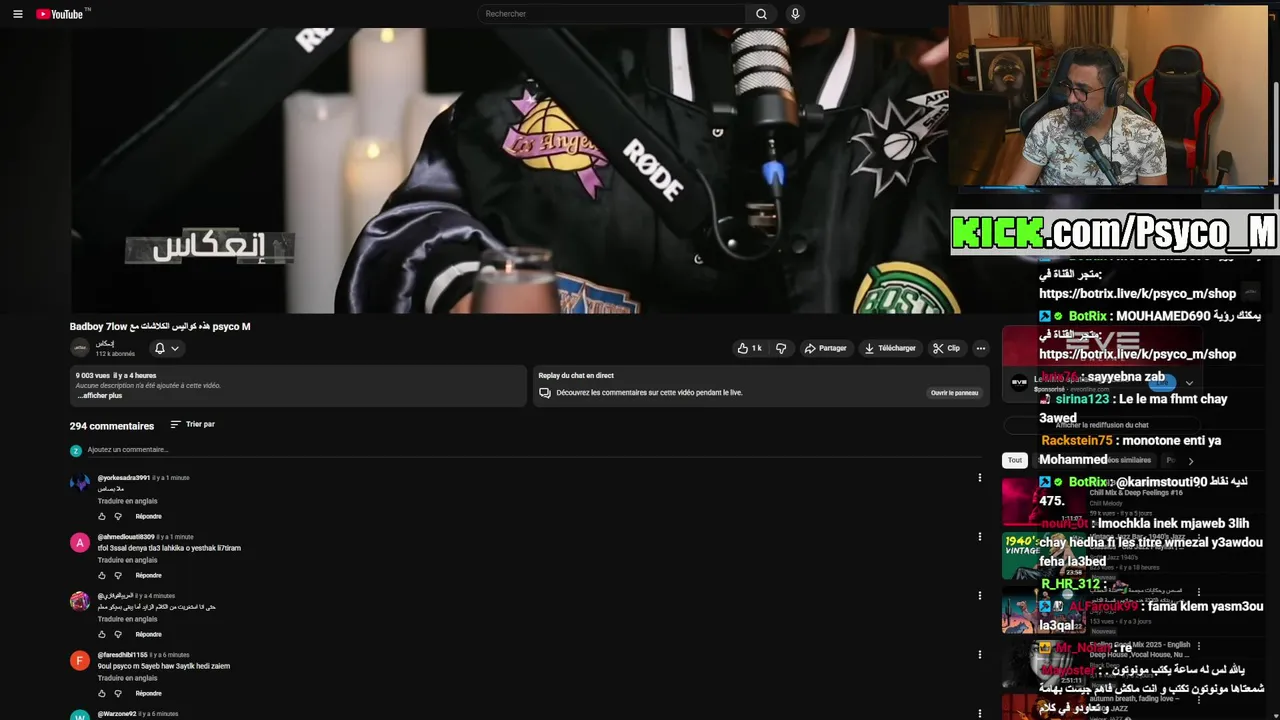Expand notification options chevron next to bell
1280x720 pixels.
point(175,348)
